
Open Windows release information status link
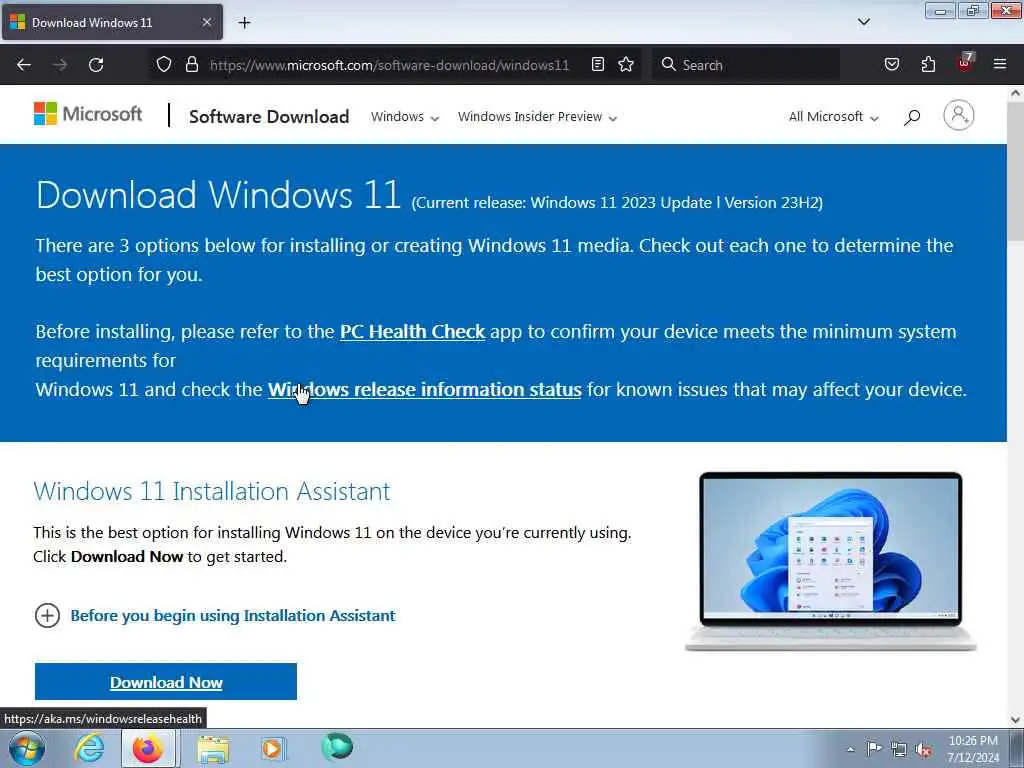click(424, 390)
